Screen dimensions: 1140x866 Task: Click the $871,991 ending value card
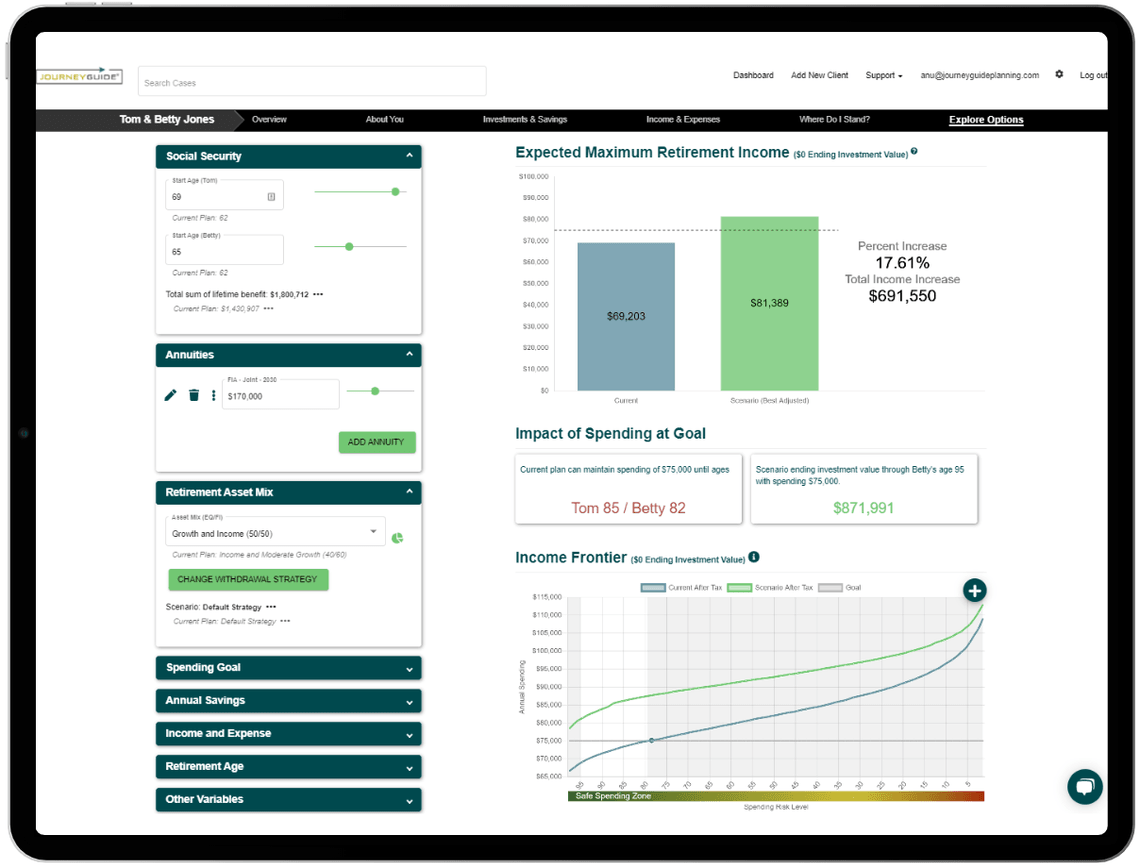[x=864, y=489]
